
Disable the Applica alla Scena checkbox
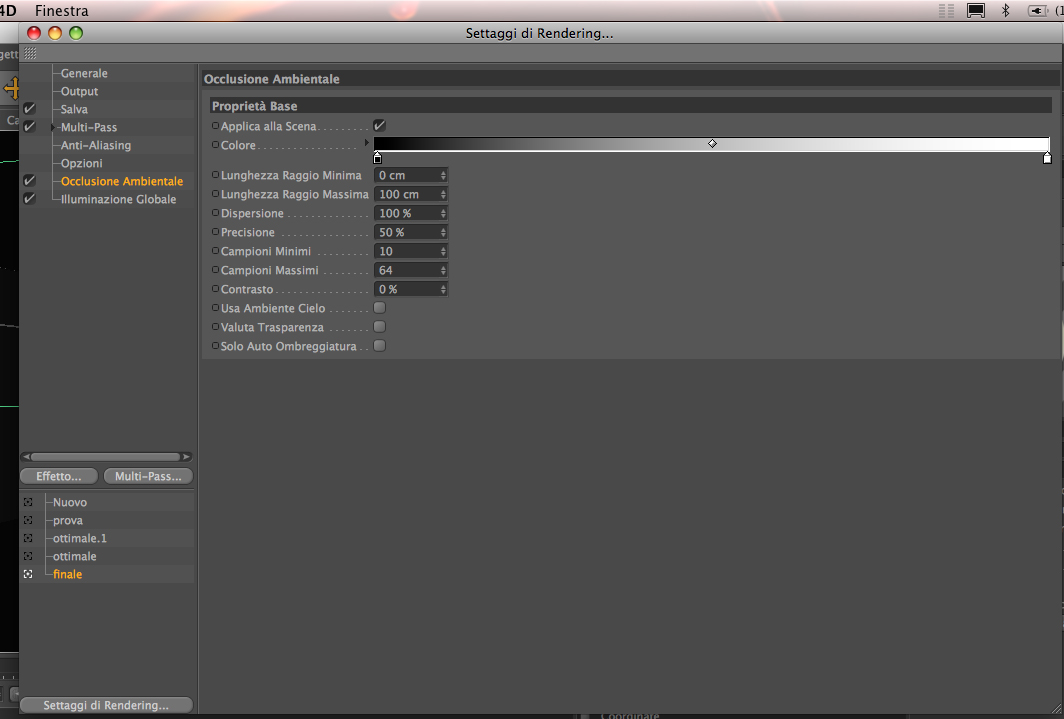tap(379, 125)
